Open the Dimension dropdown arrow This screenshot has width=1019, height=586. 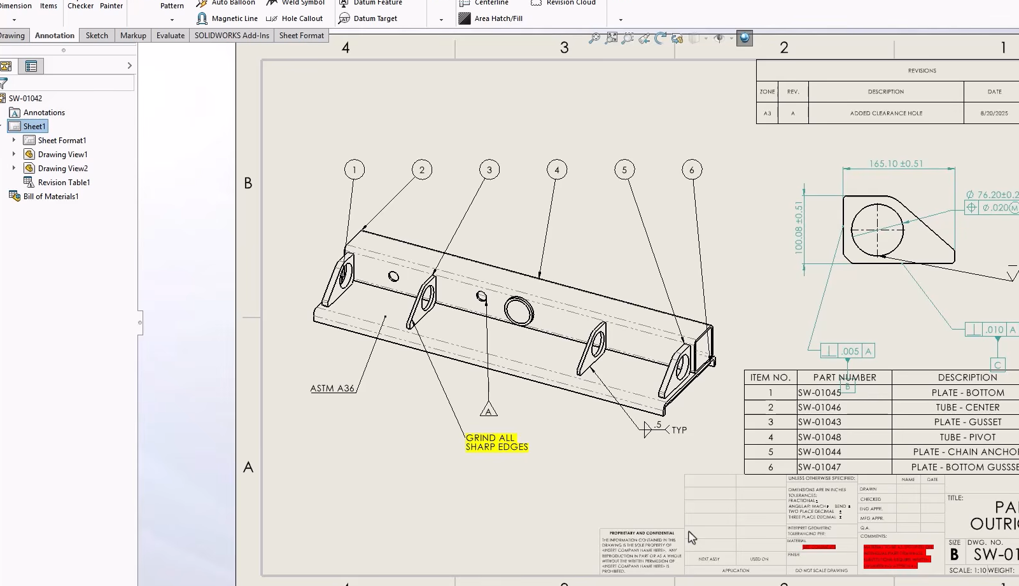14,19
